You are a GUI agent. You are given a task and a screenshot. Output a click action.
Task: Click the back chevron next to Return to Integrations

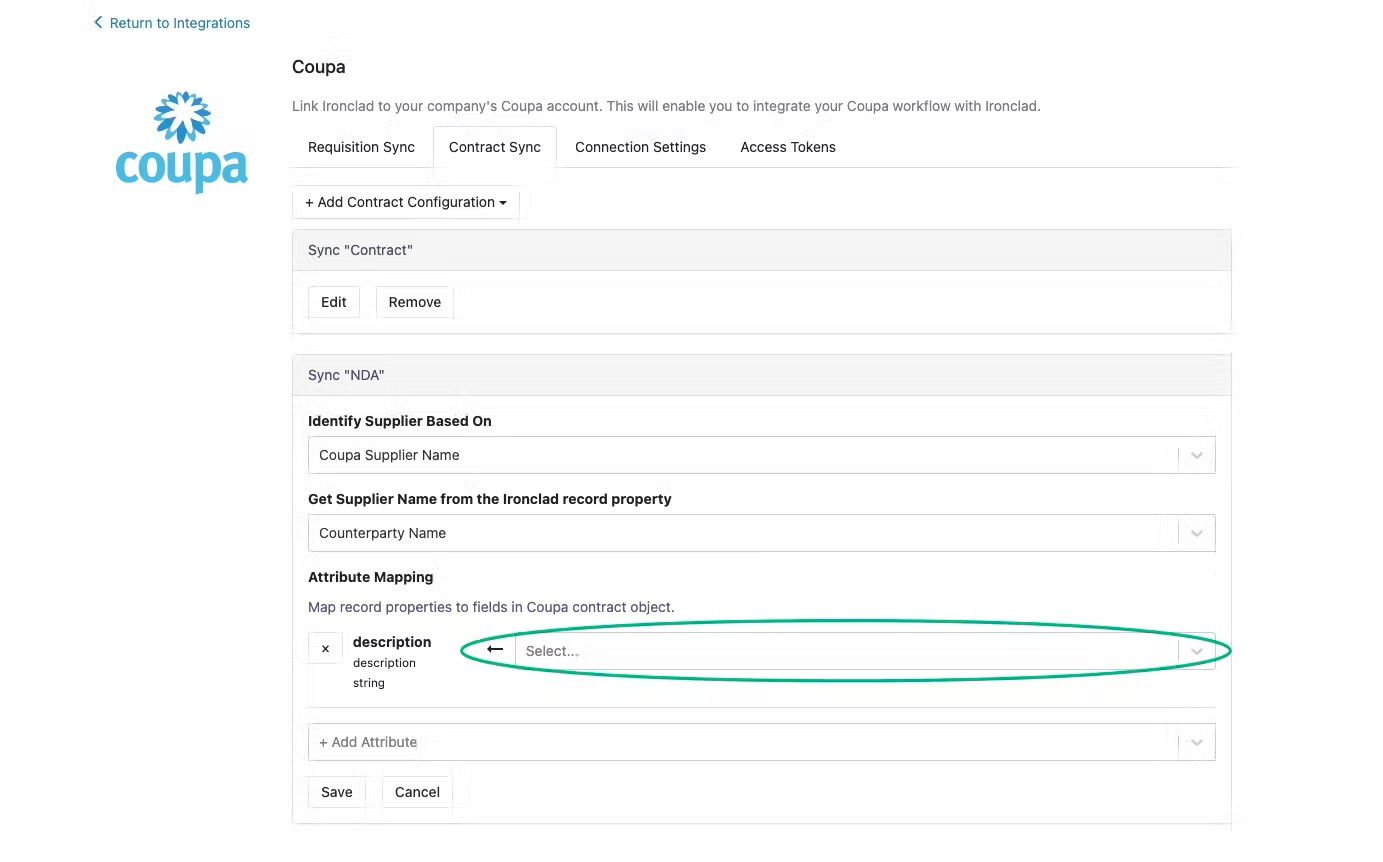coord(98,22)
